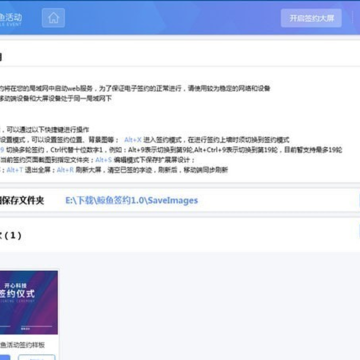Viewport: 360px width, 360px height.
Task: Click the Alt+S shortcut text
Action: [103, 160]
